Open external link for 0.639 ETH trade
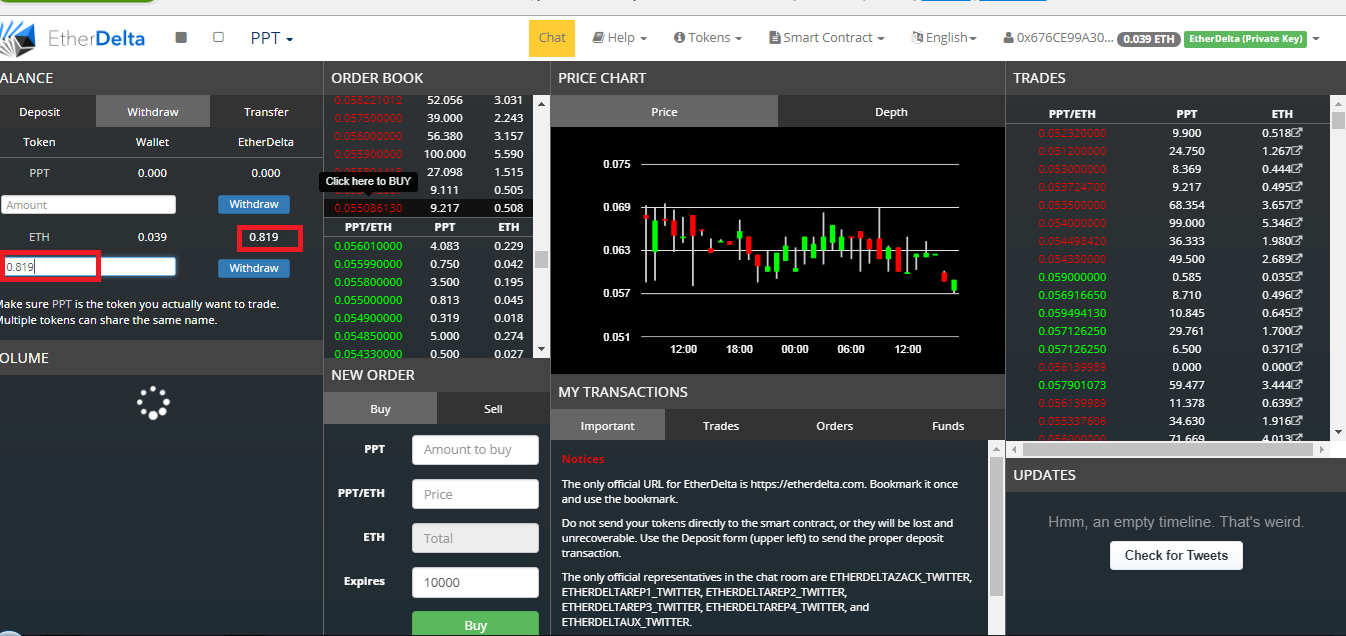The width and height of the screenshot is (1346, 636). click(x=1297, y=403)
